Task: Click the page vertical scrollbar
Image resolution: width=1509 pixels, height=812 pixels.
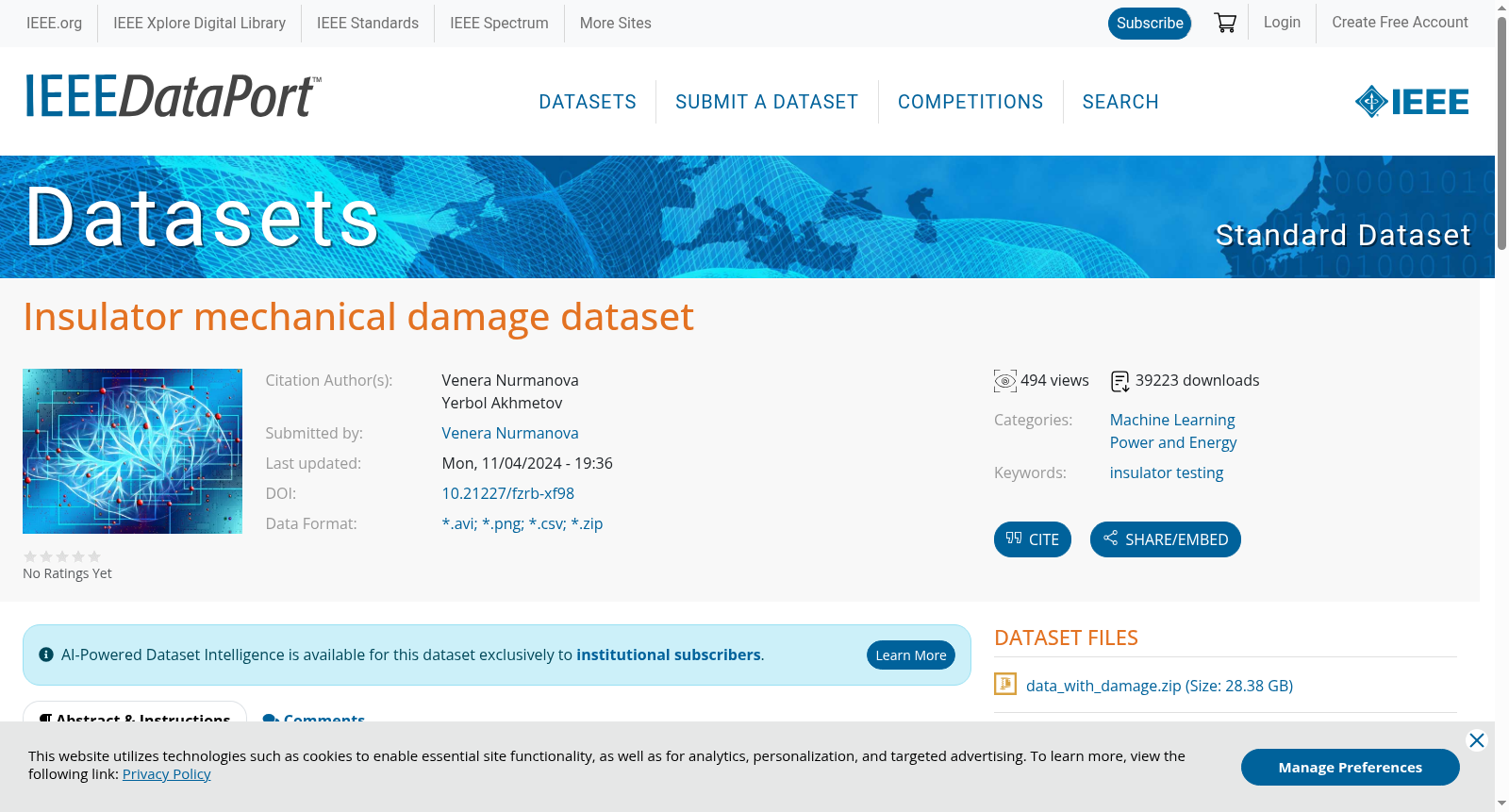Action: point(1501,132)
